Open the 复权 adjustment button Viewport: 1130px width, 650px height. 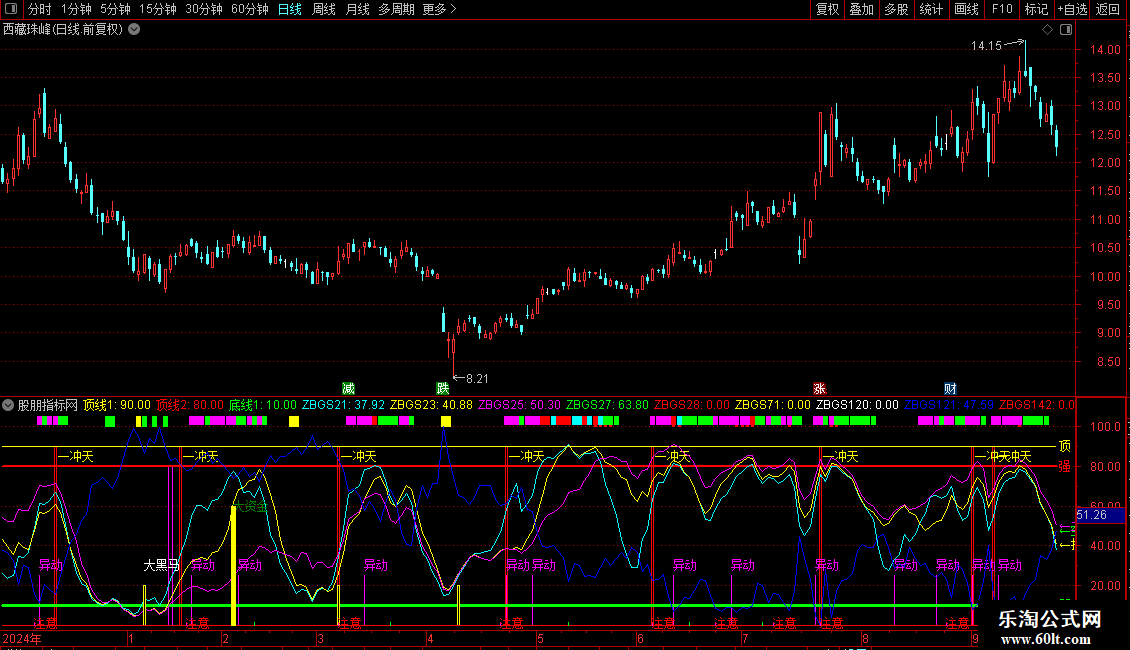827,9
